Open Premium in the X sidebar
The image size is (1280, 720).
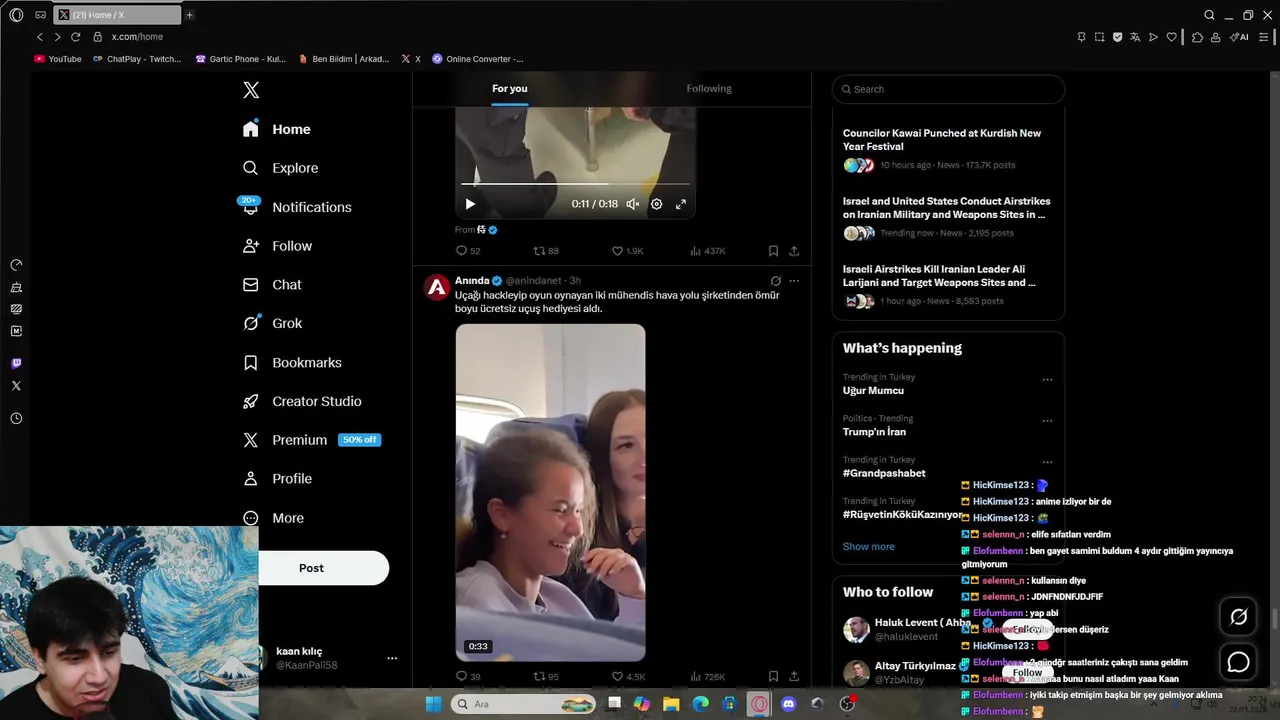point(311,440)
